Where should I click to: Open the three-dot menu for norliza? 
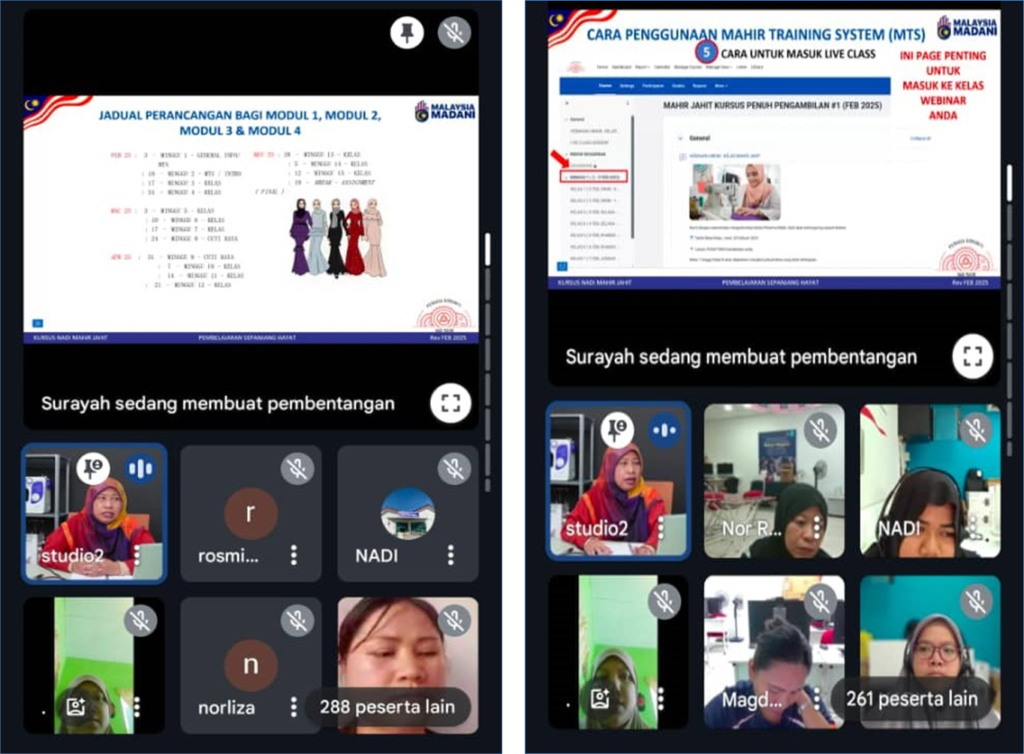[x=293, y=707]
